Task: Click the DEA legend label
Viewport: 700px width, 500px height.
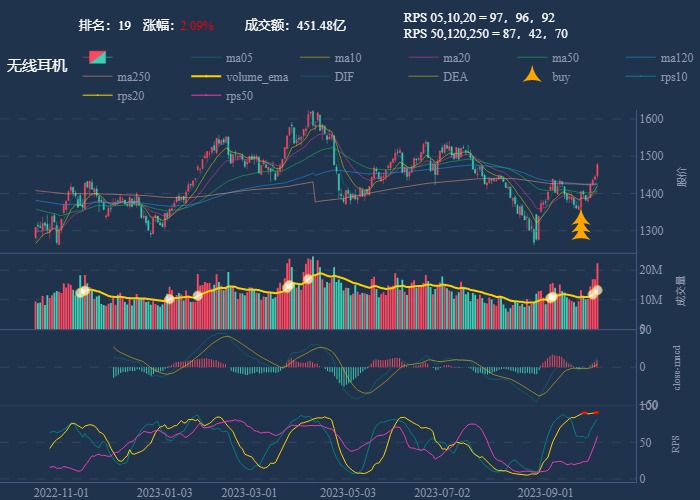Action: click(454, 77)
